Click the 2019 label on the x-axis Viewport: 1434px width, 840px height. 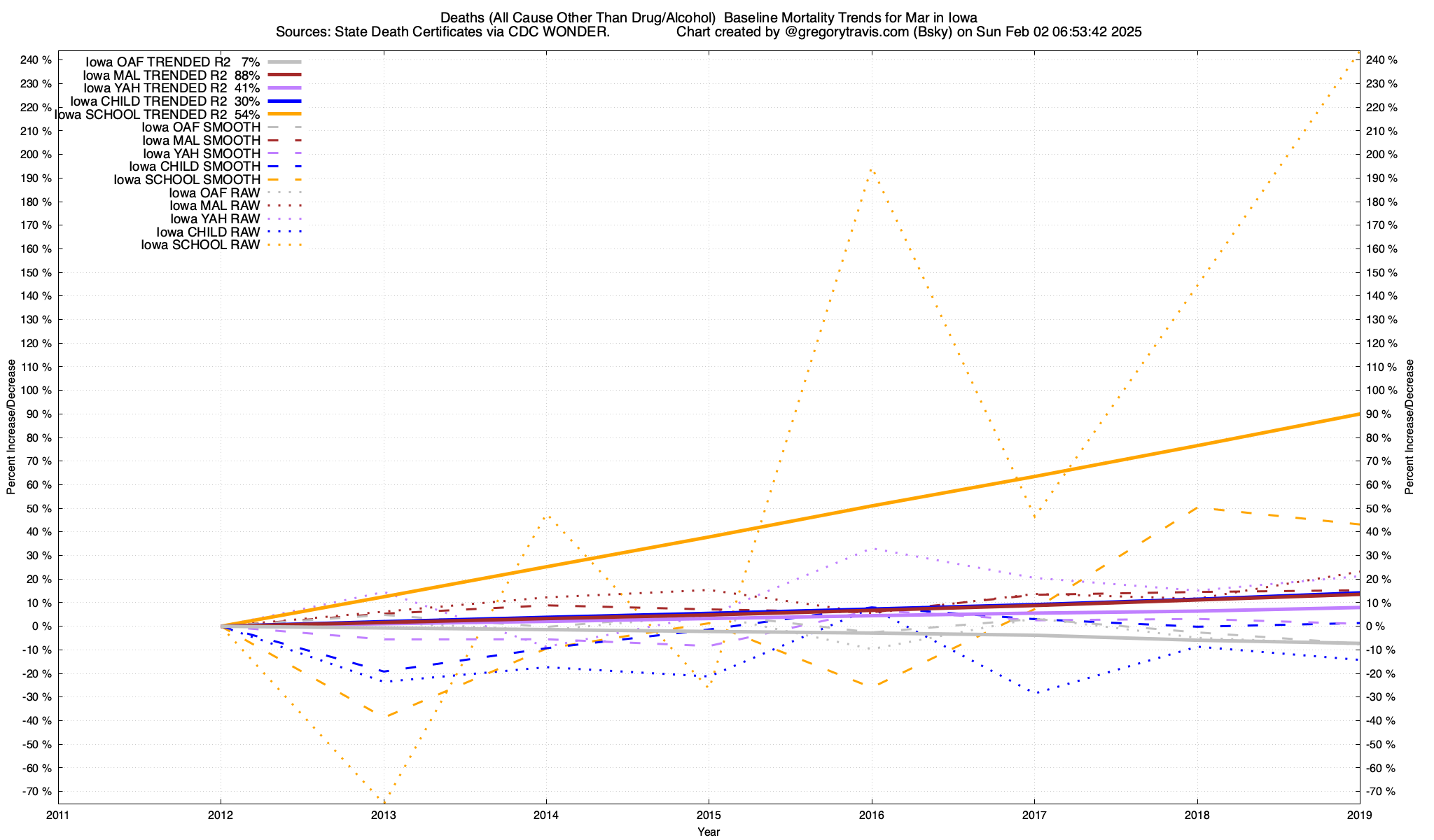click(x=1359, y=815)
